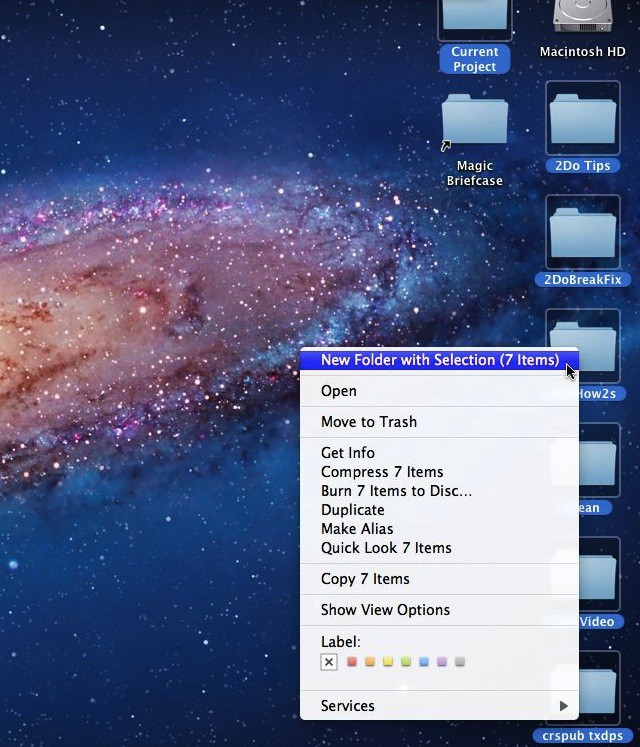640x747 pixels.
Task: Select Compress 7 Items
Action: click(x=382, y=472)
